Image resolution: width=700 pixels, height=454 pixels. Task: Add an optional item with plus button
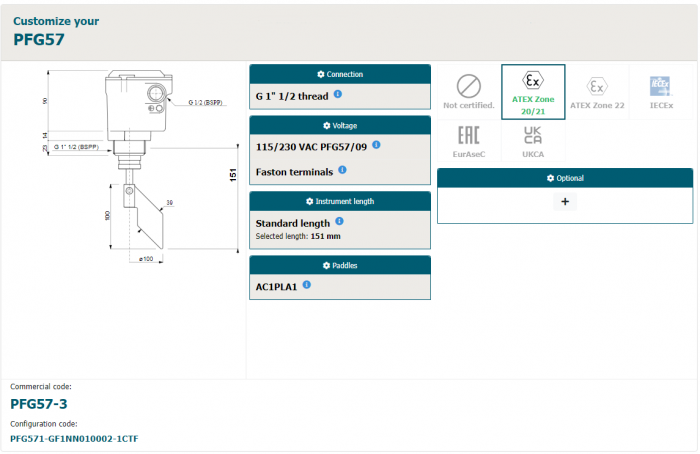[x=564, y=201]
